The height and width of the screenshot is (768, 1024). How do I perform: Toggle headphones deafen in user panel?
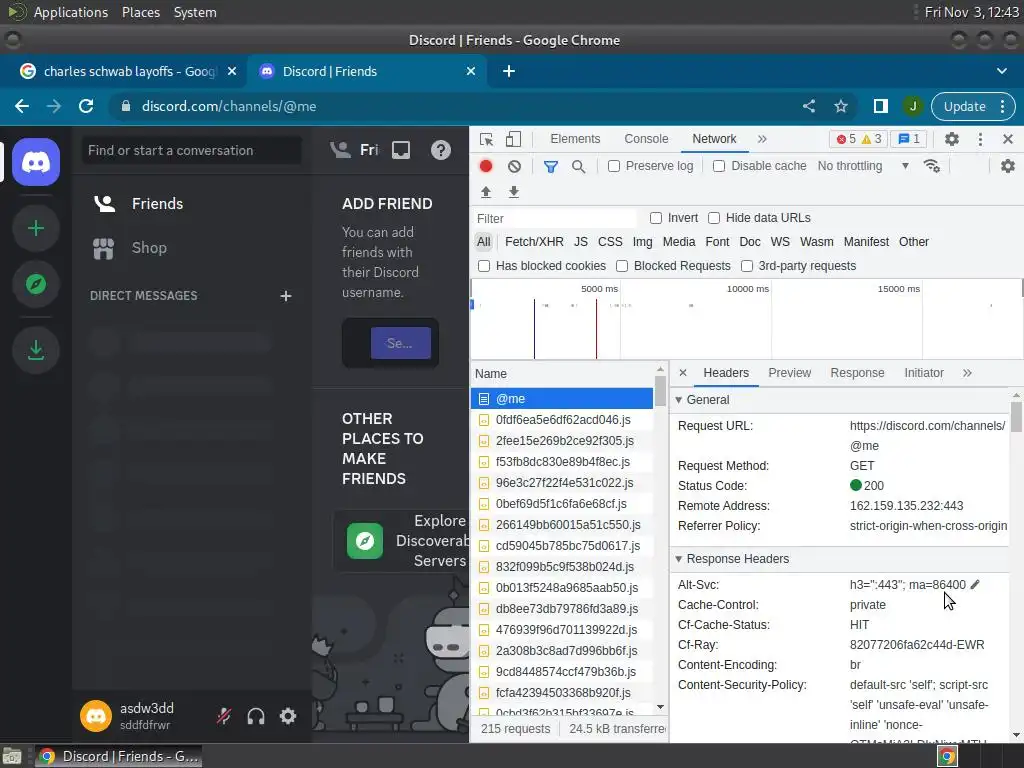[256, 716]
